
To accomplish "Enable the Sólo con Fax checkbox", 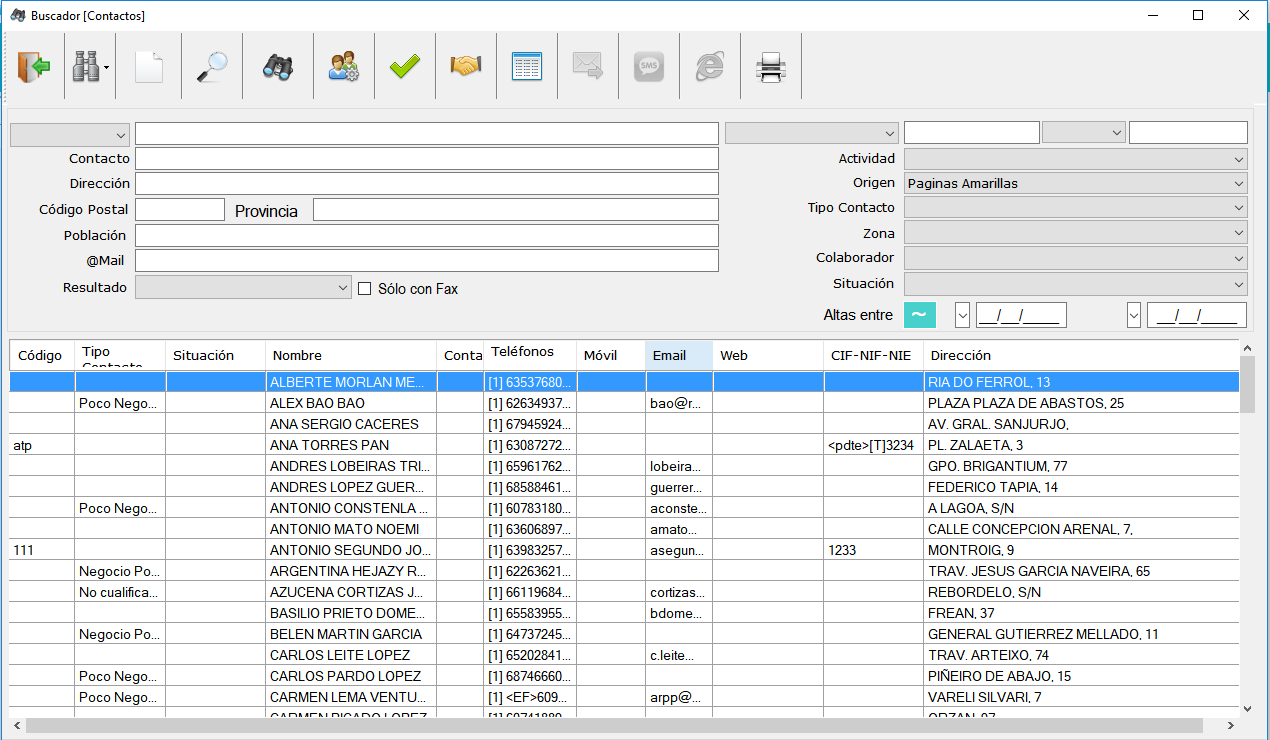I will (365, 289).
